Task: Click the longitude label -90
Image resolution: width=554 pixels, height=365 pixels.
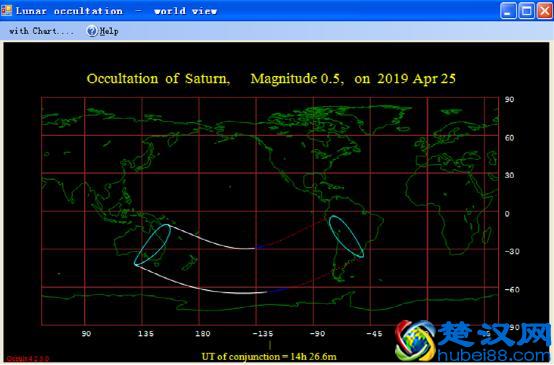Action: tap(317, 334)
